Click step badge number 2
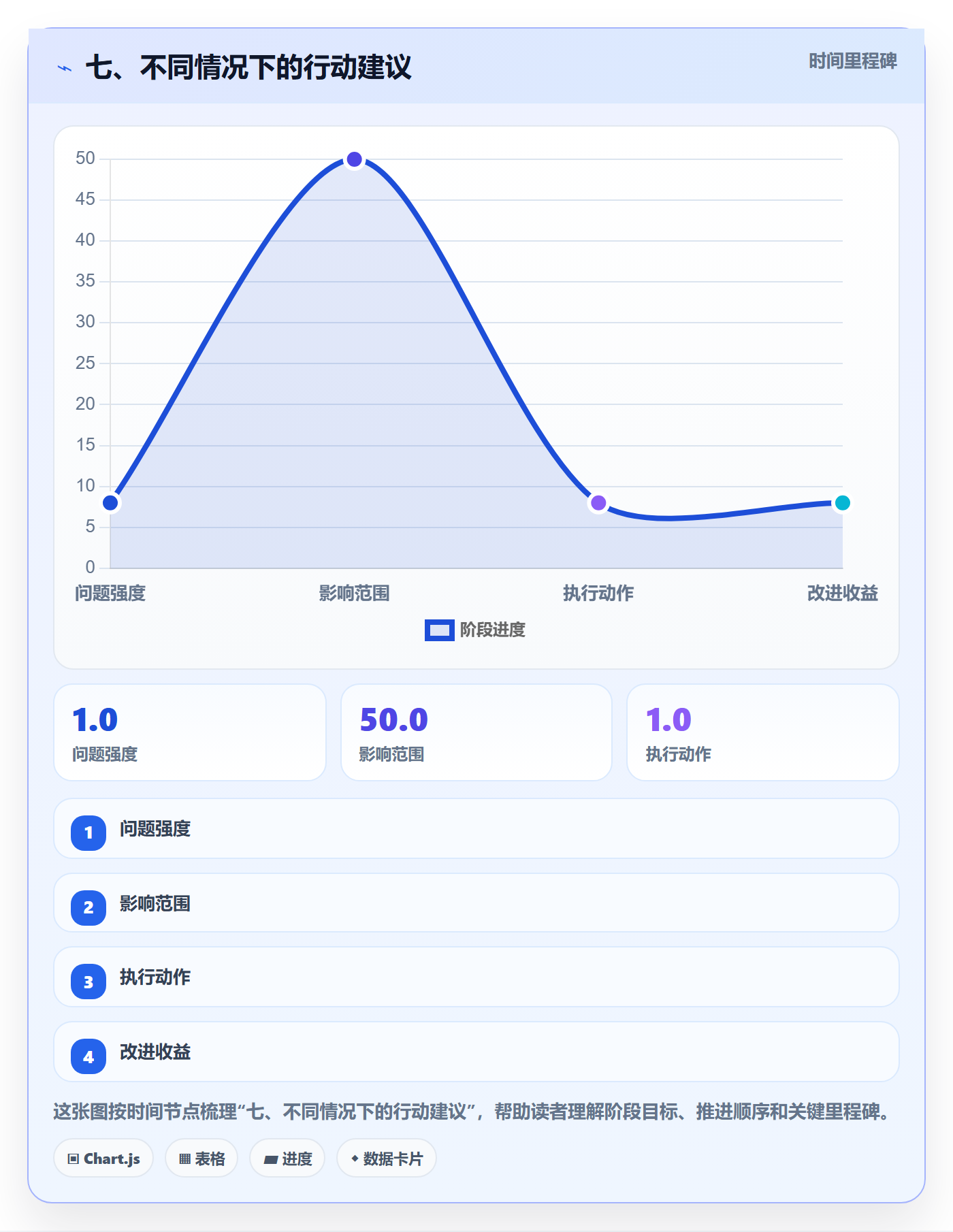Image resolution: width=953 pixels, height=1232 pixels. tap(88, 907)
